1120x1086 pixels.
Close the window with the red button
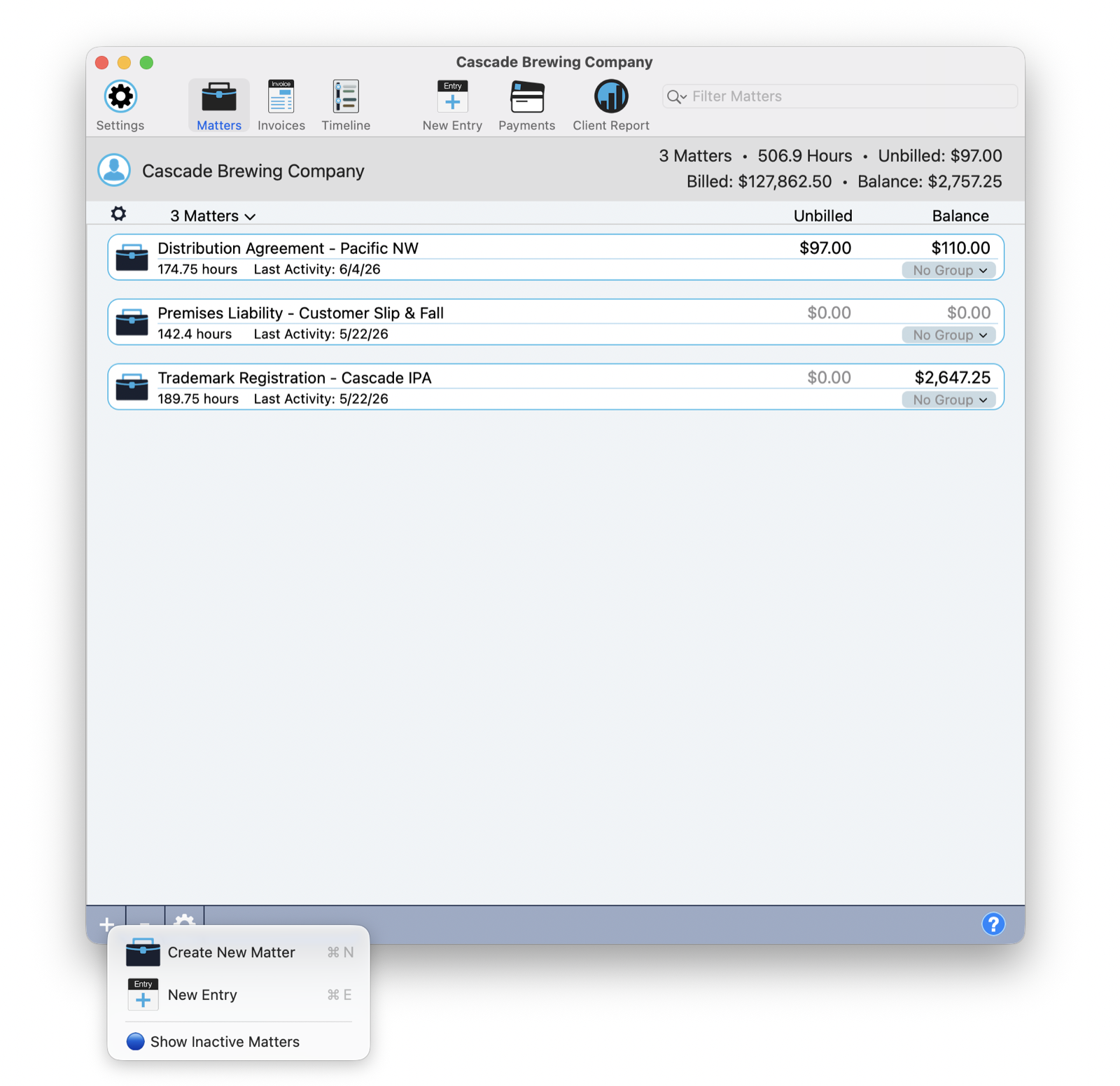pos(102,62)
